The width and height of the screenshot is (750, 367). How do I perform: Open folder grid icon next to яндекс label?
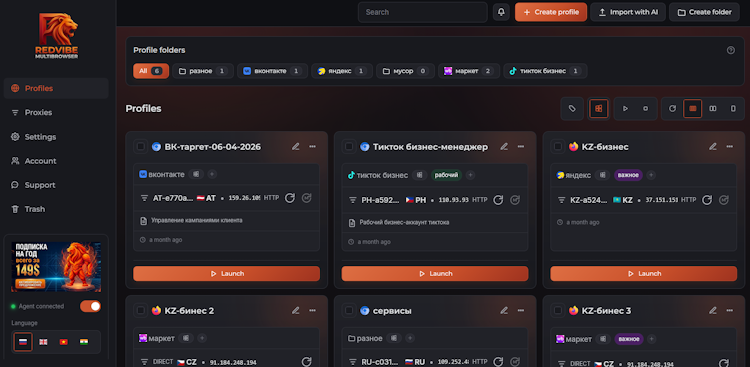[x=602, y=175]
